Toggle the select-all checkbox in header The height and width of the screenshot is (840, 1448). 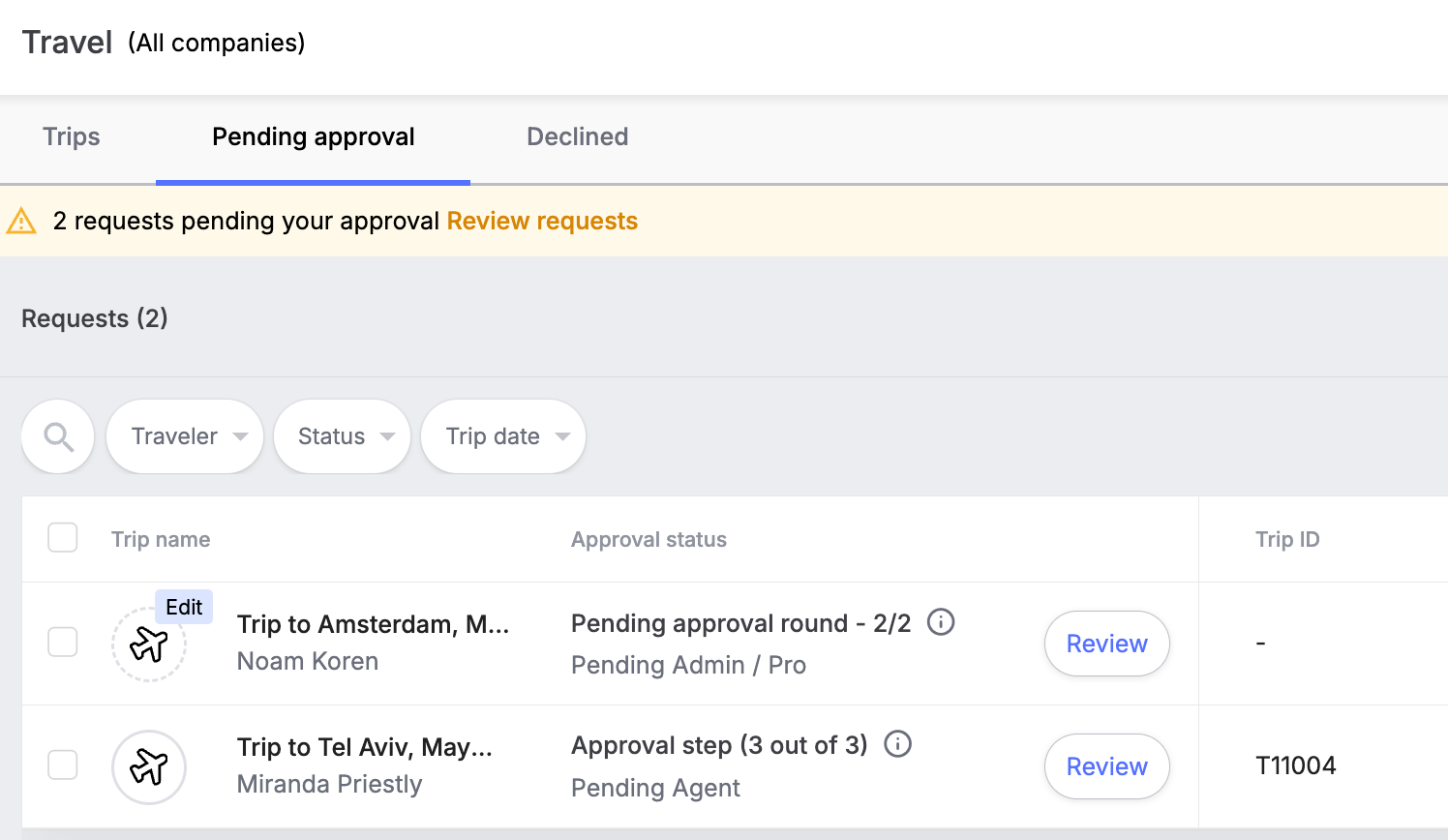tap(63, 538)
